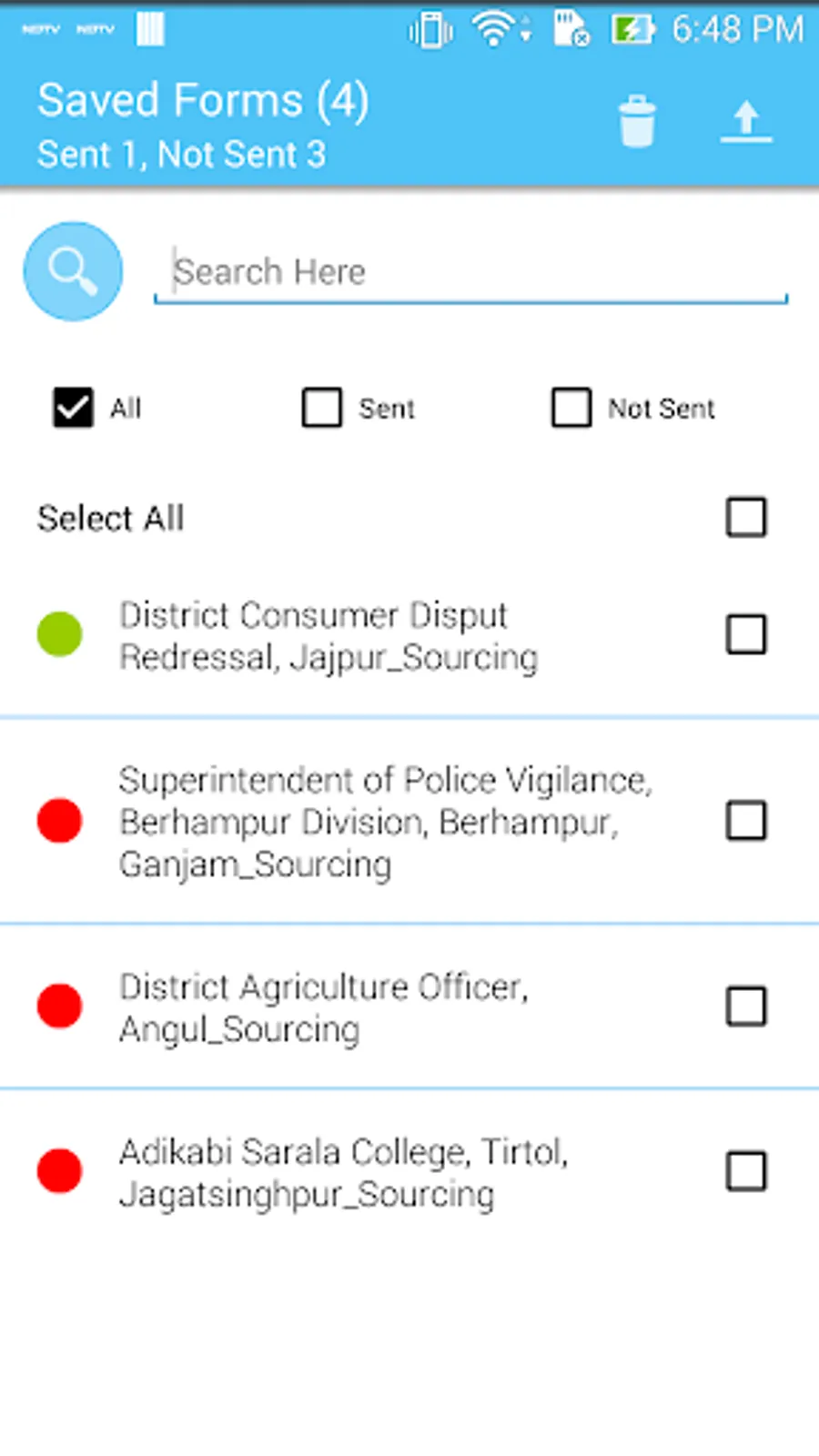The image size is (819, 1456).
Task: Select District Consumer Disput Redressal form checkbox
Action: point(746,634)
